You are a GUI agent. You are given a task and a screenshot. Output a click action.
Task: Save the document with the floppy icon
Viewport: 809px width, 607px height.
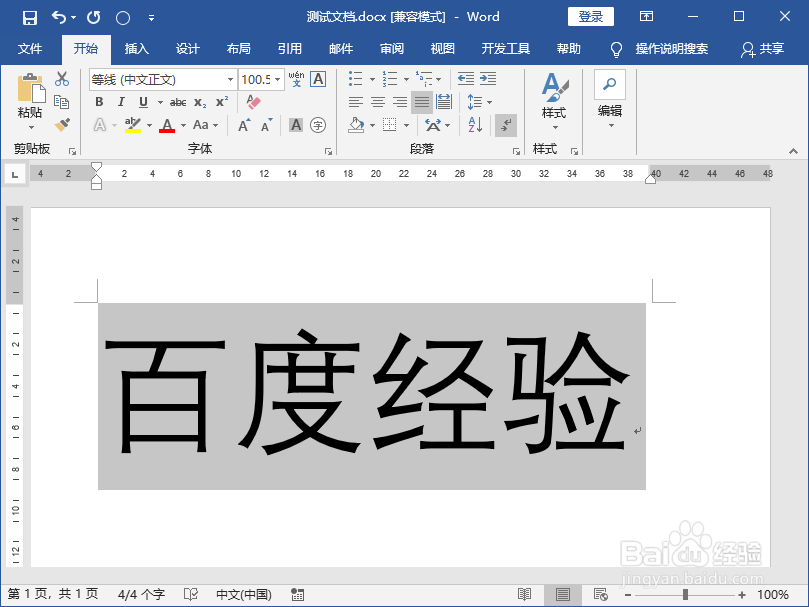click(x=30, y=18)
